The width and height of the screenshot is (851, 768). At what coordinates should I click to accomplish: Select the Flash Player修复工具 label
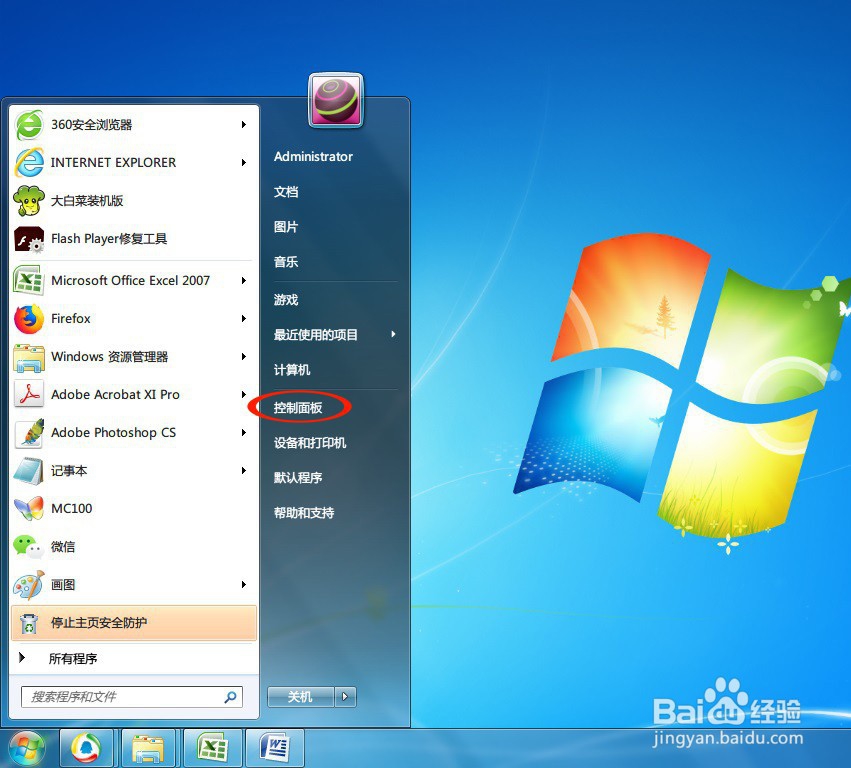tap(109, 239)
